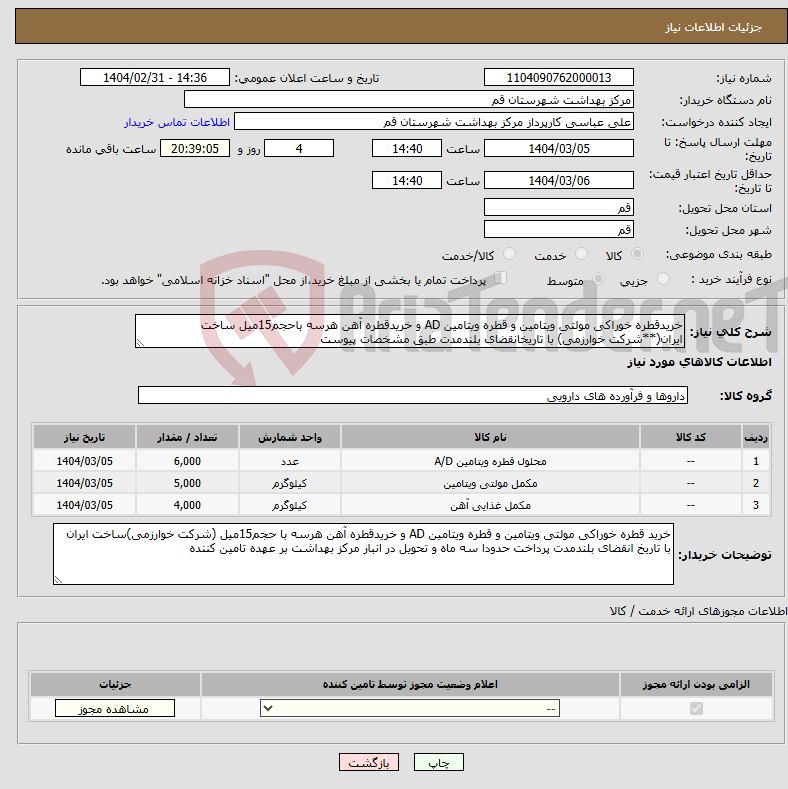Click the بازگشت back button
This screenshot has width=788, height=789.
[x=369, y=762]
